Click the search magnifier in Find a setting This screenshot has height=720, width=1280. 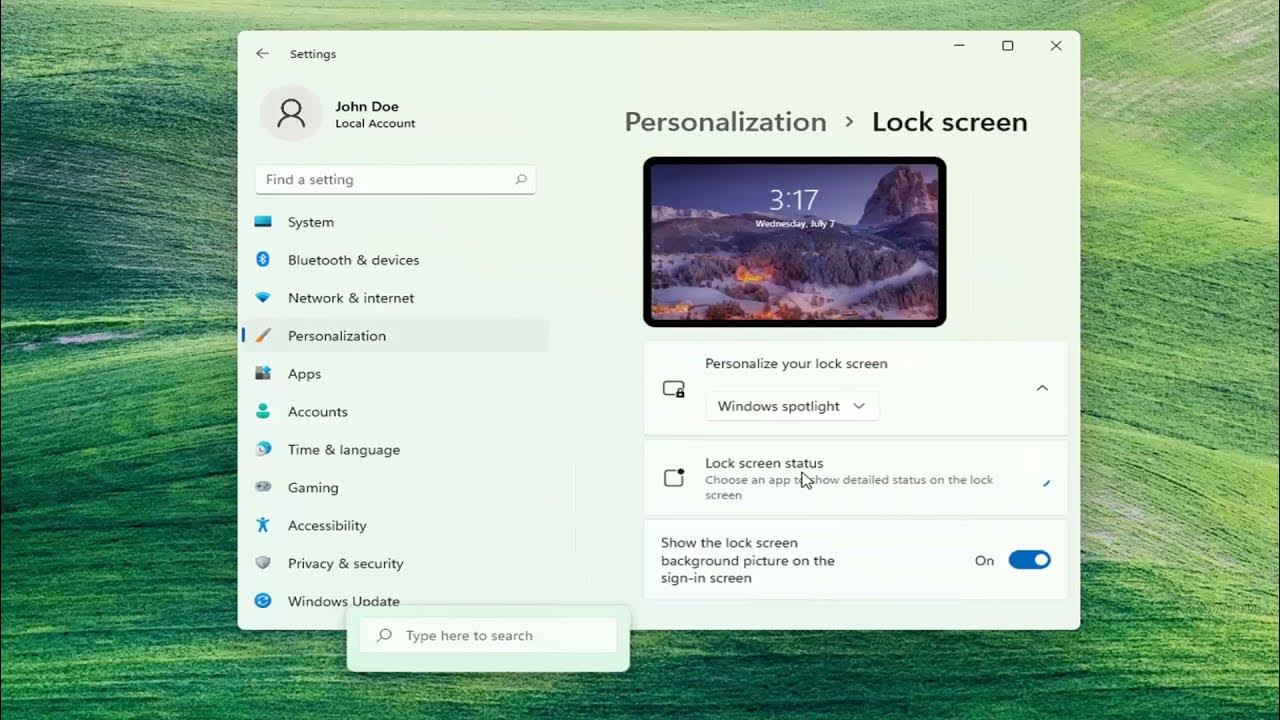[x=521, y=180]
